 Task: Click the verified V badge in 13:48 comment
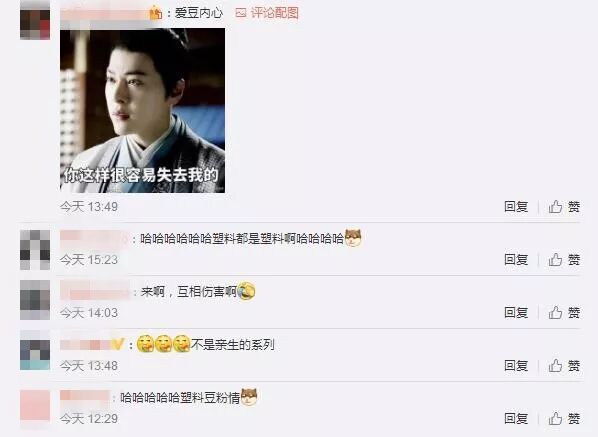(x=118, y=345)
